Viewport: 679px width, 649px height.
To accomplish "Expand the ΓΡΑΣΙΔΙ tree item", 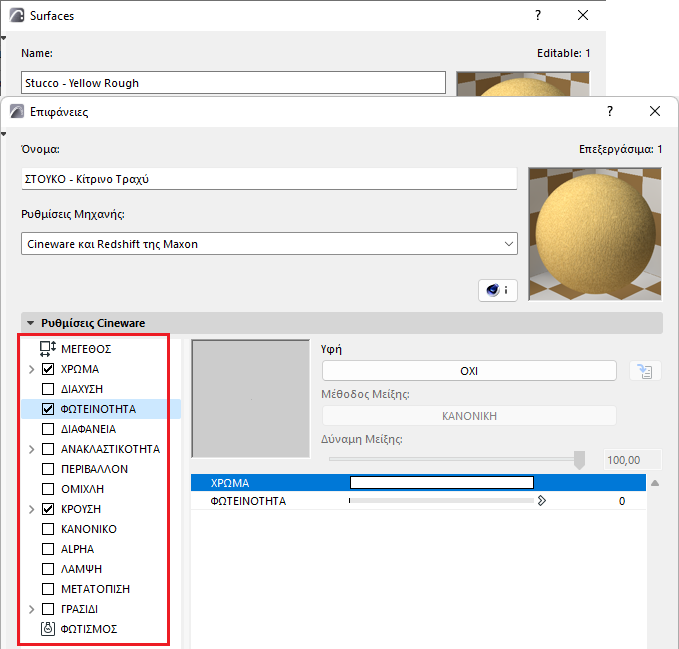I will tap(31, 609).
